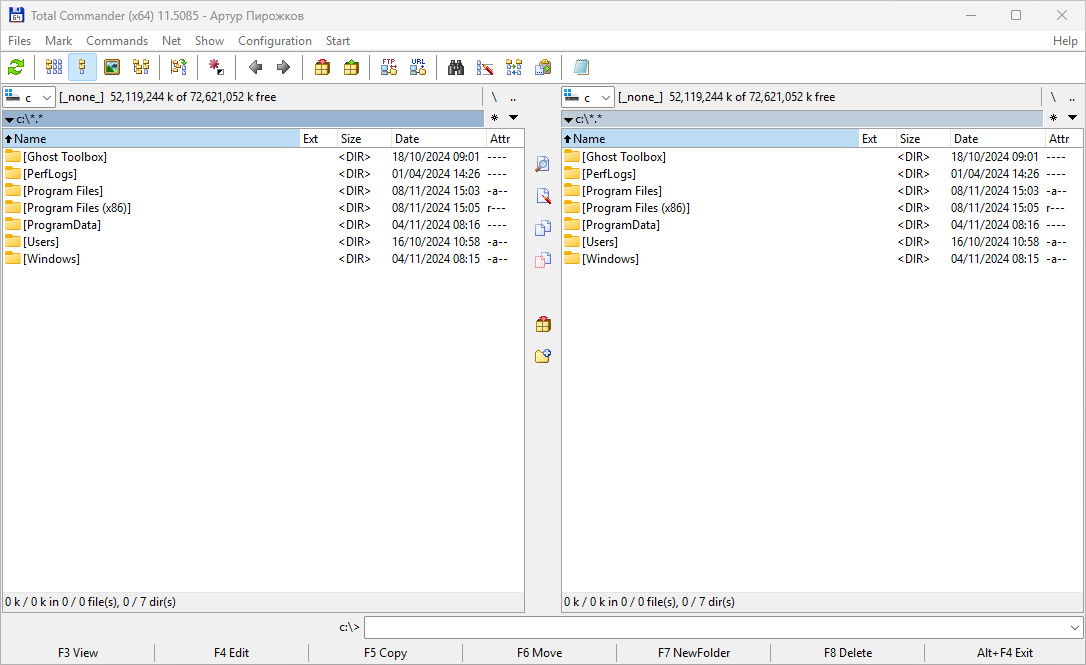1086x665 pixels.
Task: Click the F8 Delete button
Action: pyautogui.click(x=848, y=653)
